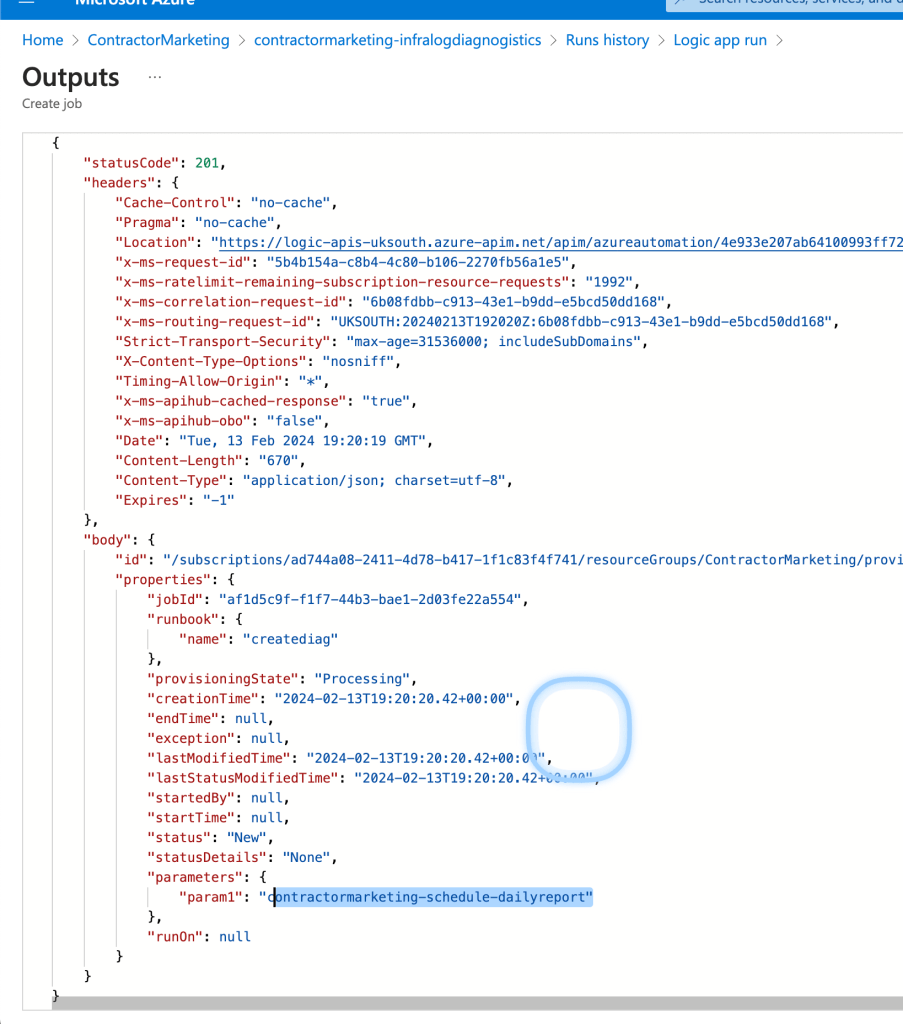Click the "lastModifiedTime" line
The width and height of the screenshot is (903, 1024).
(349, 758)
